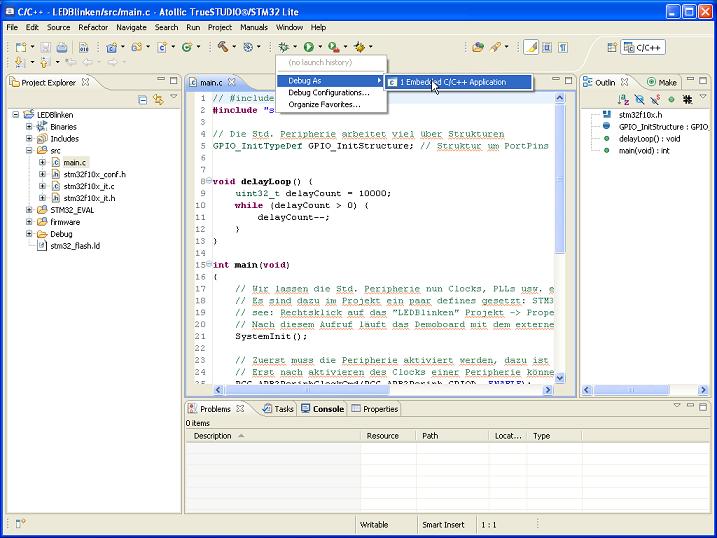Collapse the LEDBlinken project node
The image size is (717, 538).
point(16,115)
